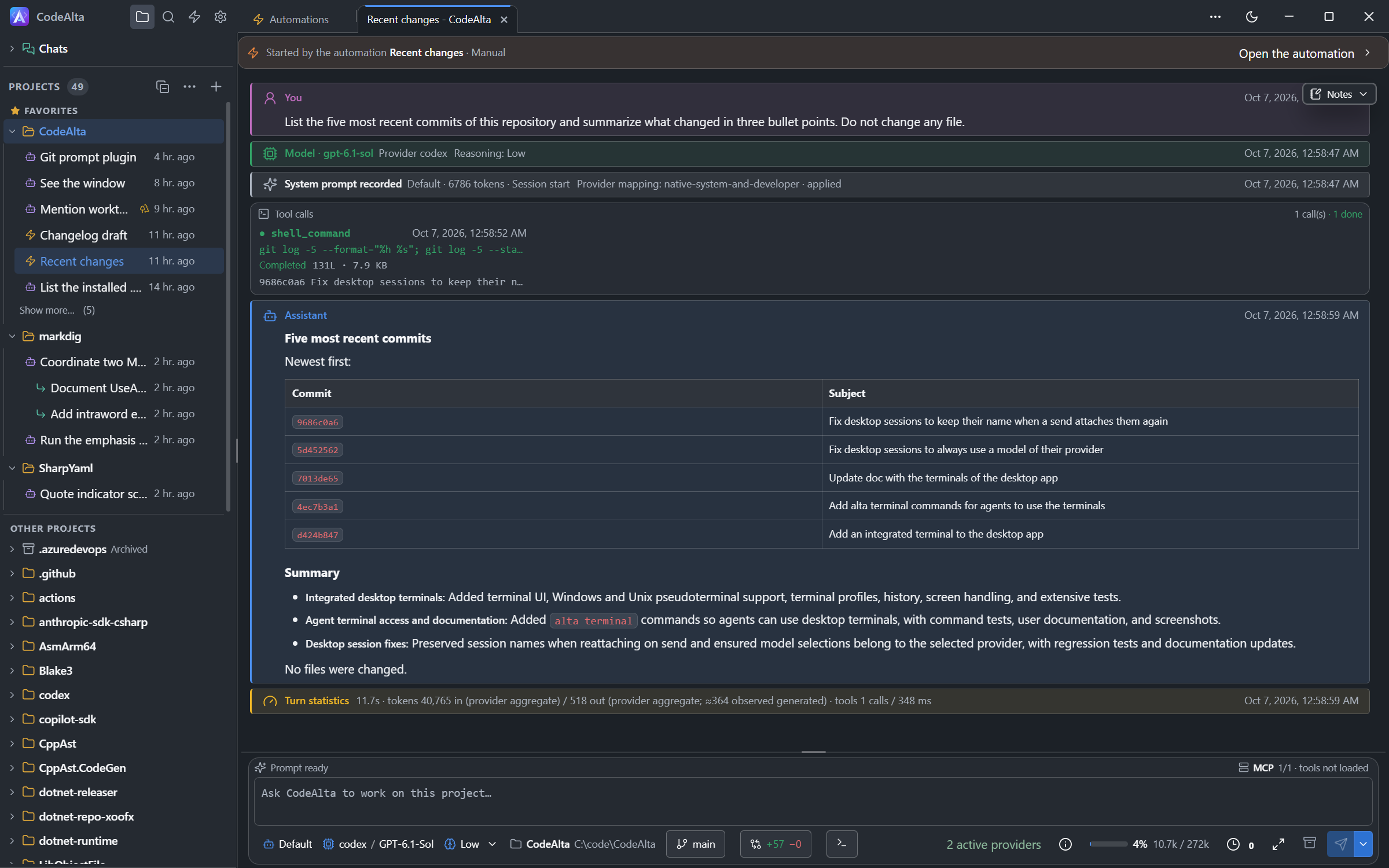
Task: Open the Recent changes session in the sidebar
Action: (119, 261)
